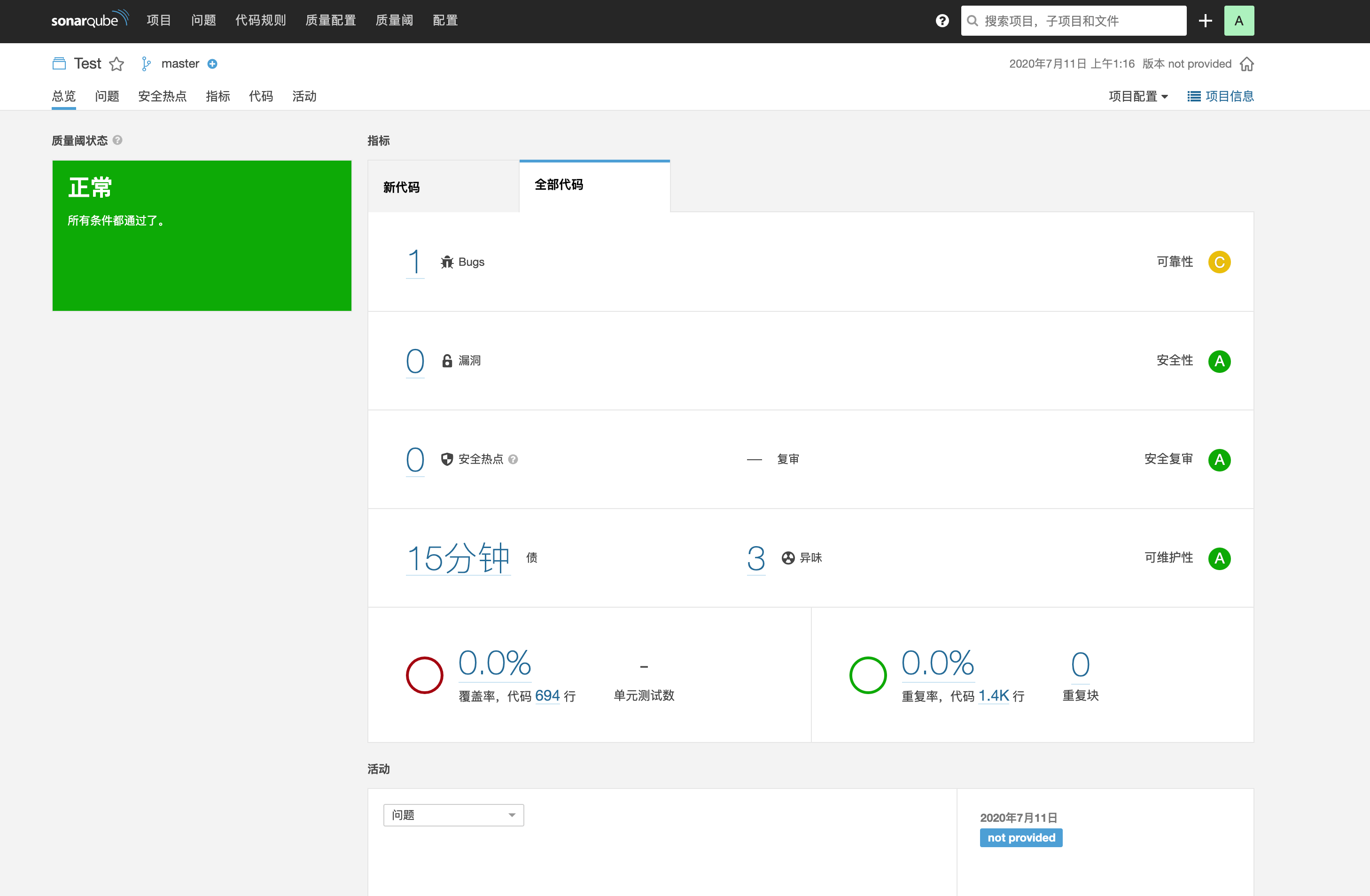Click the reliability rating C badge
Screen dimensions: 1370x896
coord(1219,263)
